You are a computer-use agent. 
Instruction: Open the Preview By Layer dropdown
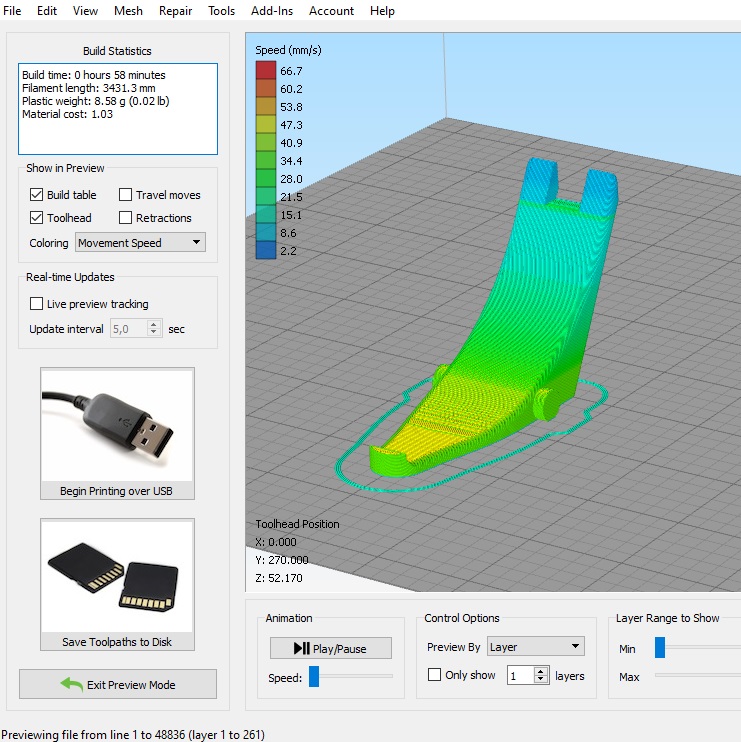[536, 647]
